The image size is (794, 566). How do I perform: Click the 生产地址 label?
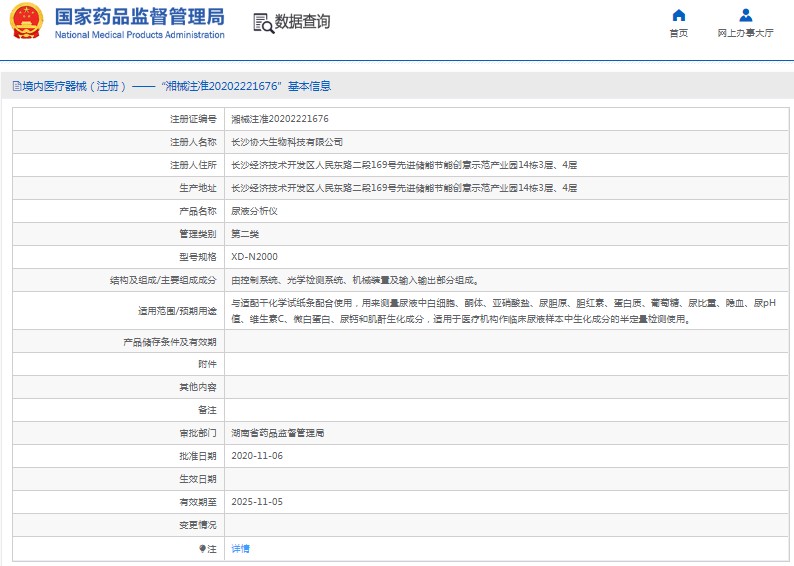tap(198, 188)
